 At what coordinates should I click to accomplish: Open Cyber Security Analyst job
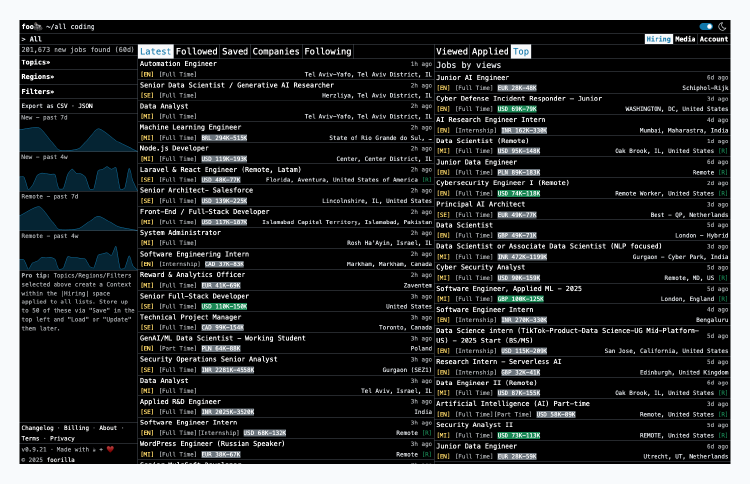point(481,267)
